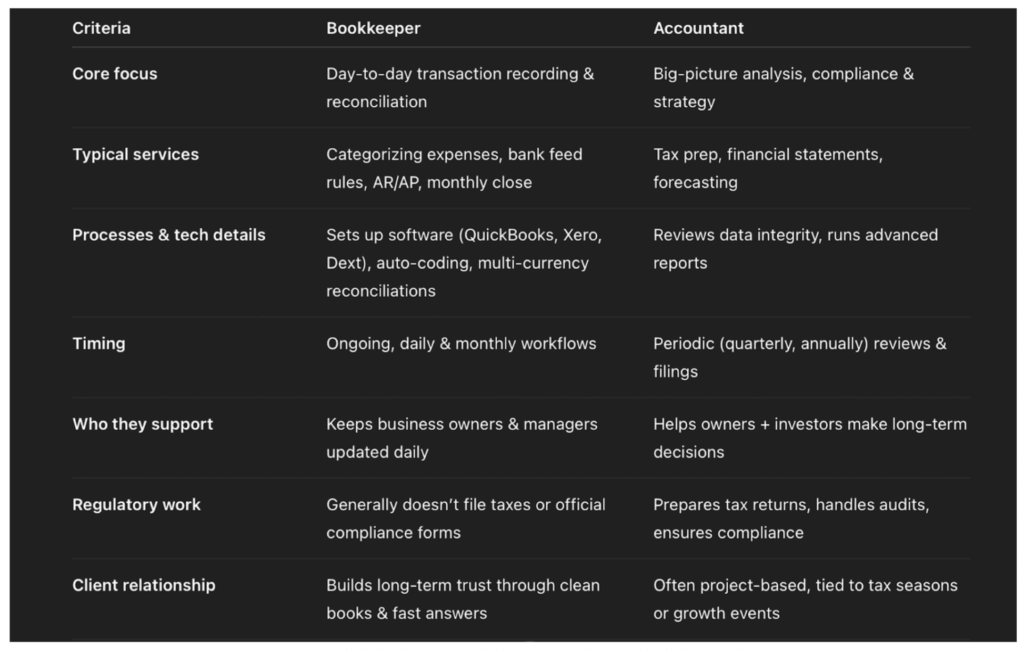The width and height of the screenshot is (1024, 650).
Task: Select the Typical services row label
Action: (x=135, y=154)
